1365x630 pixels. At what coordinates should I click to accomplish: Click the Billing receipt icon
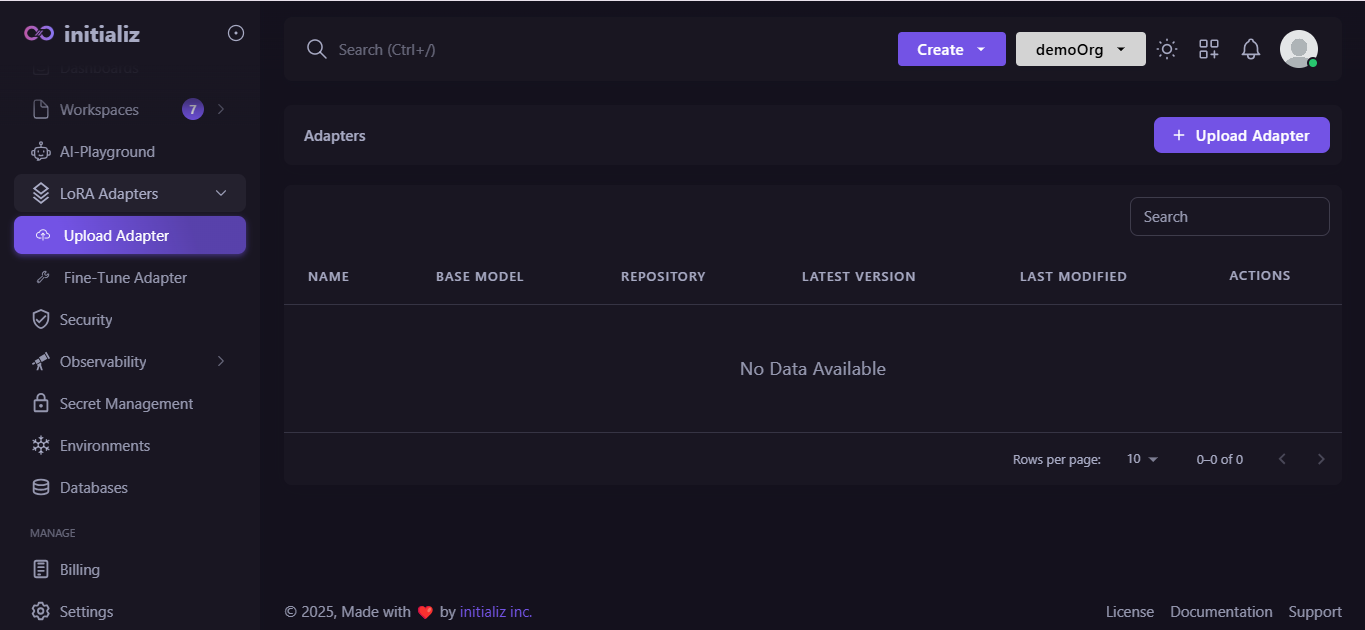tap(41, 570)
